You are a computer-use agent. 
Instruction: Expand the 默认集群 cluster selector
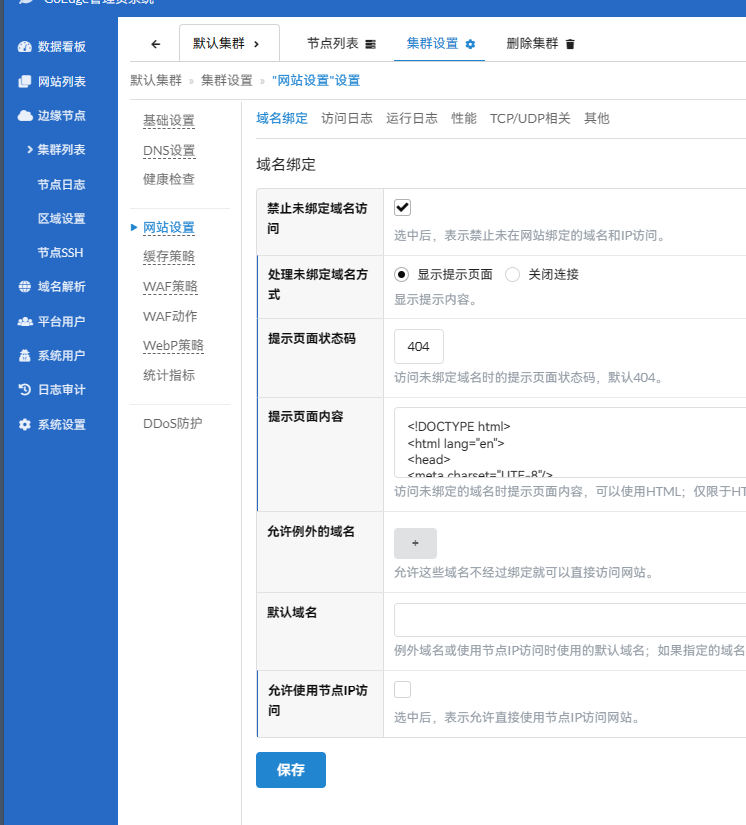click(228, 44)
